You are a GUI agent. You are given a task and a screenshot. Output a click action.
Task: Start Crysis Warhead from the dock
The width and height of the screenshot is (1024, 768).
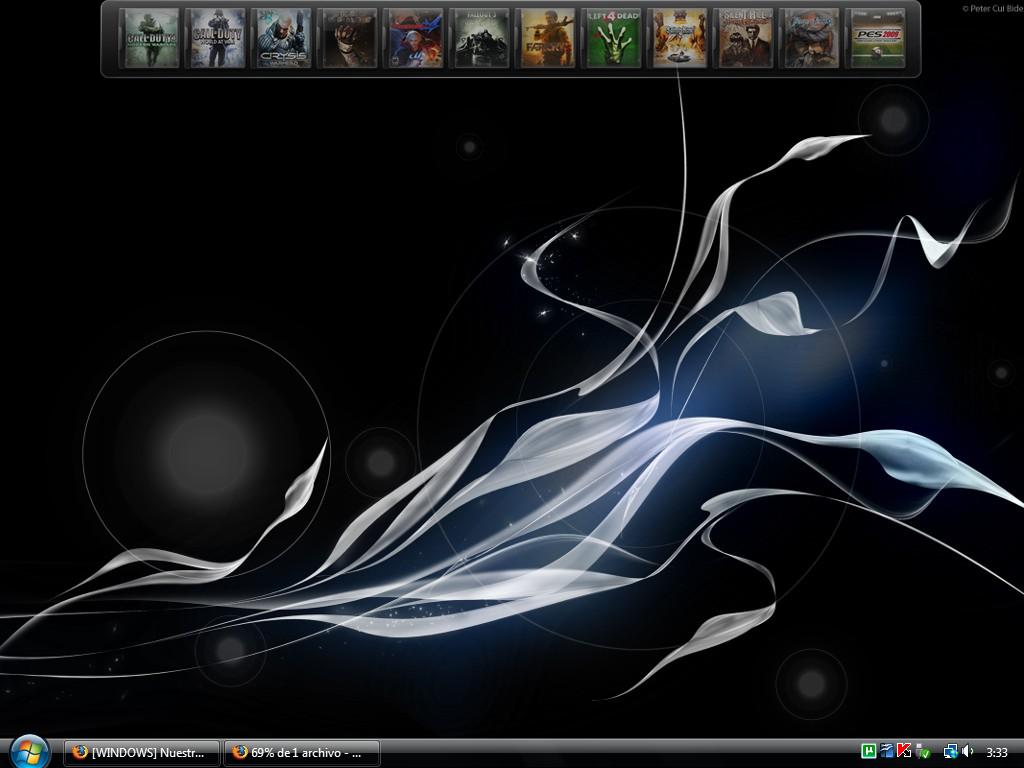pos(283,38)
